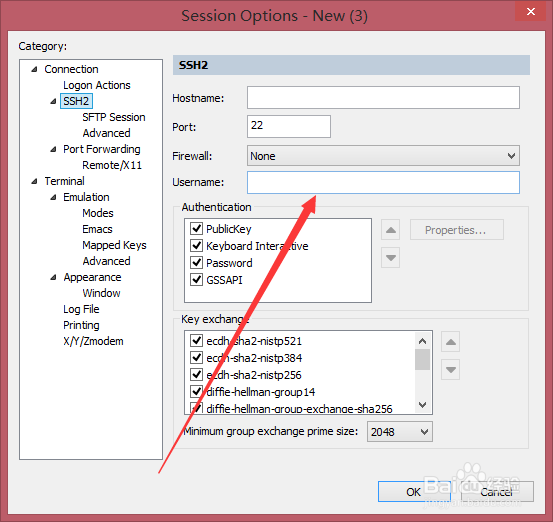553x522 pixels.
Task: Click into the Username field
Action: 383,183
